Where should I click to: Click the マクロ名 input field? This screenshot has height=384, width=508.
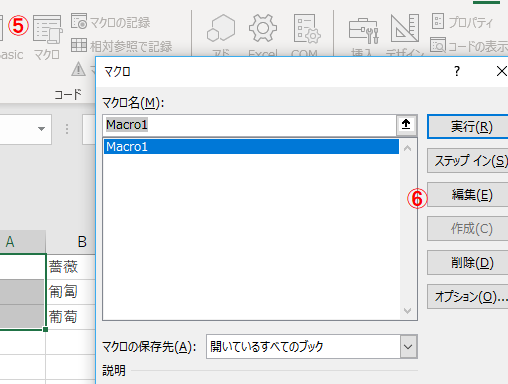click(x=250, y=125)
